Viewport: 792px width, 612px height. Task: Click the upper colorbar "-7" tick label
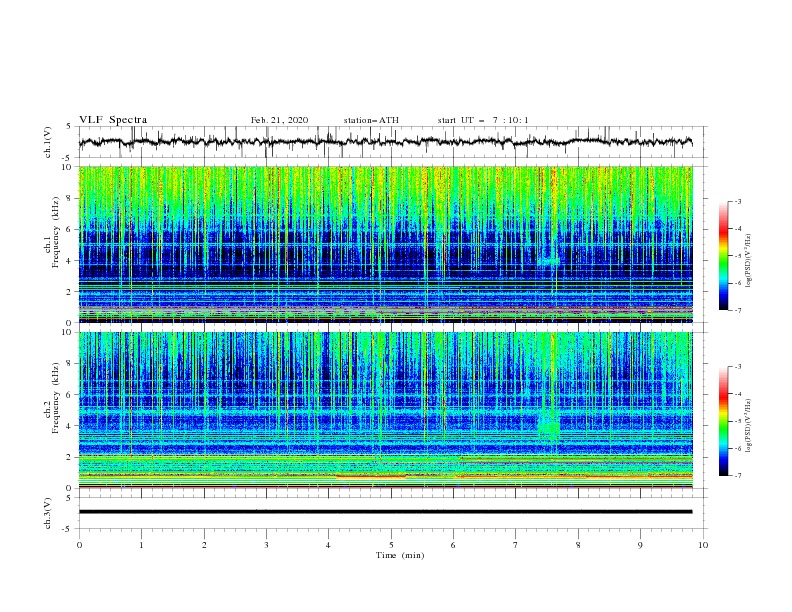pyautogui.click(x=737, y=310)
